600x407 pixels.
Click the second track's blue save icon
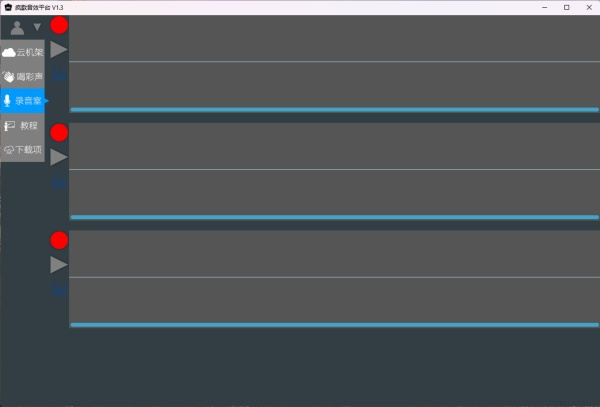(59, 182)
